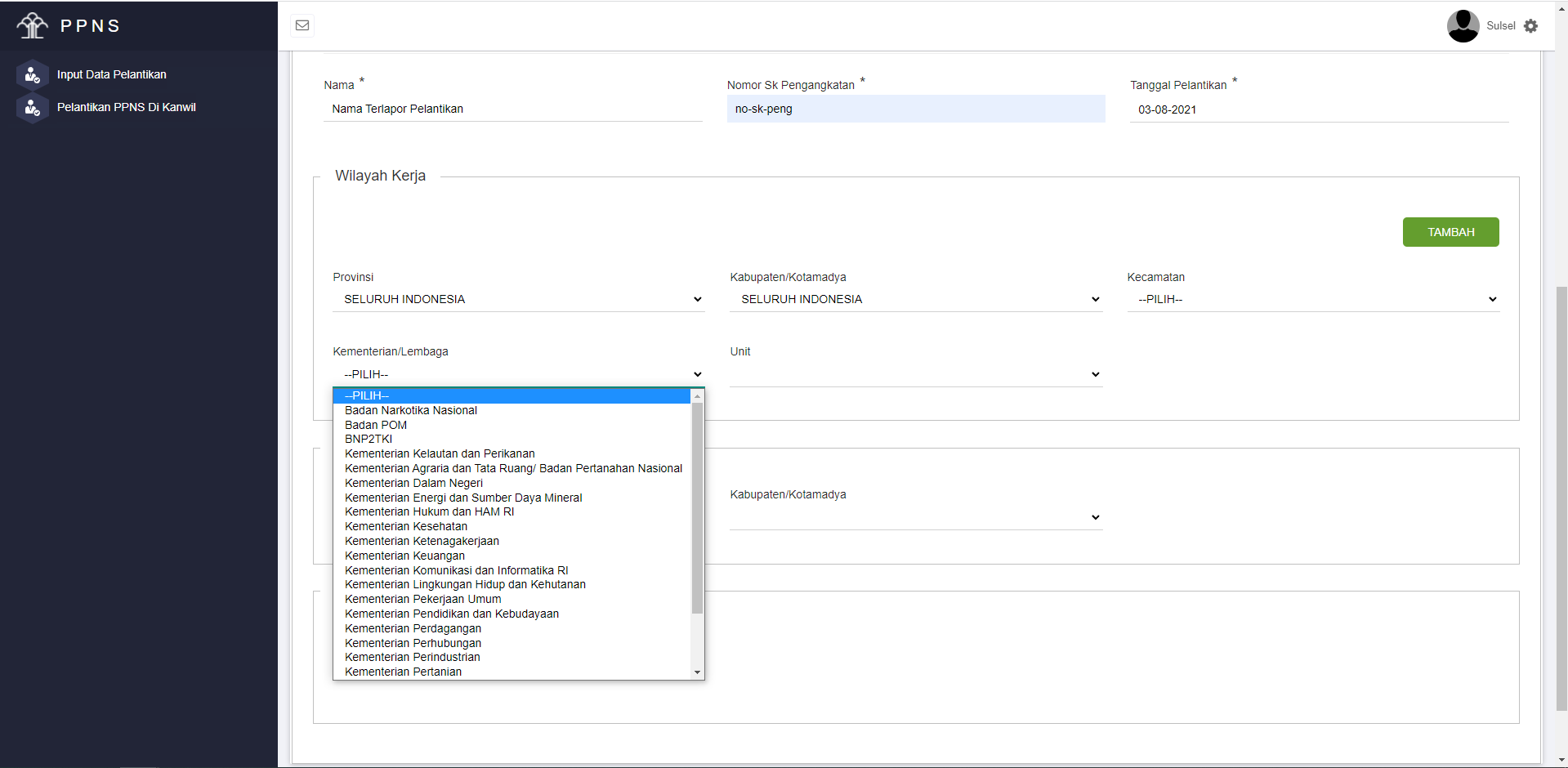Open Wilayah Kerja Kabupaten/Kotamadya SELURUH INDONESIA dropdown
The image size is (1568, 768).
[x=916, y=299]
